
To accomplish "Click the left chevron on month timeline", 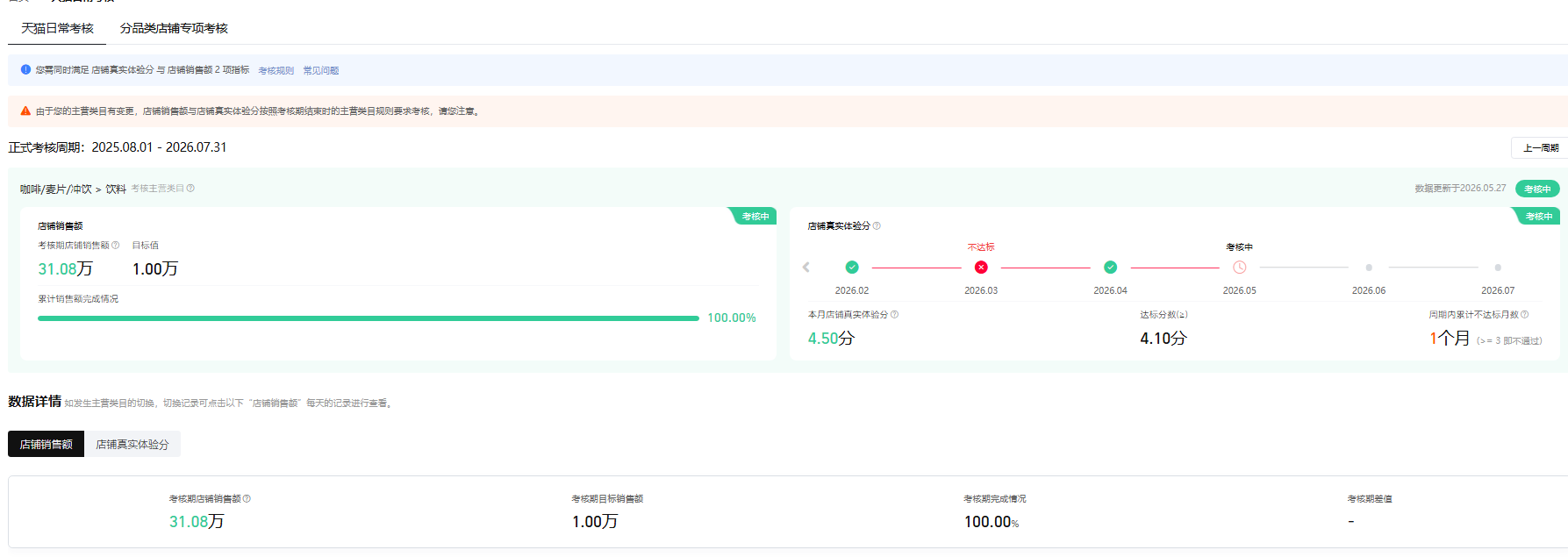I will 805,268.
